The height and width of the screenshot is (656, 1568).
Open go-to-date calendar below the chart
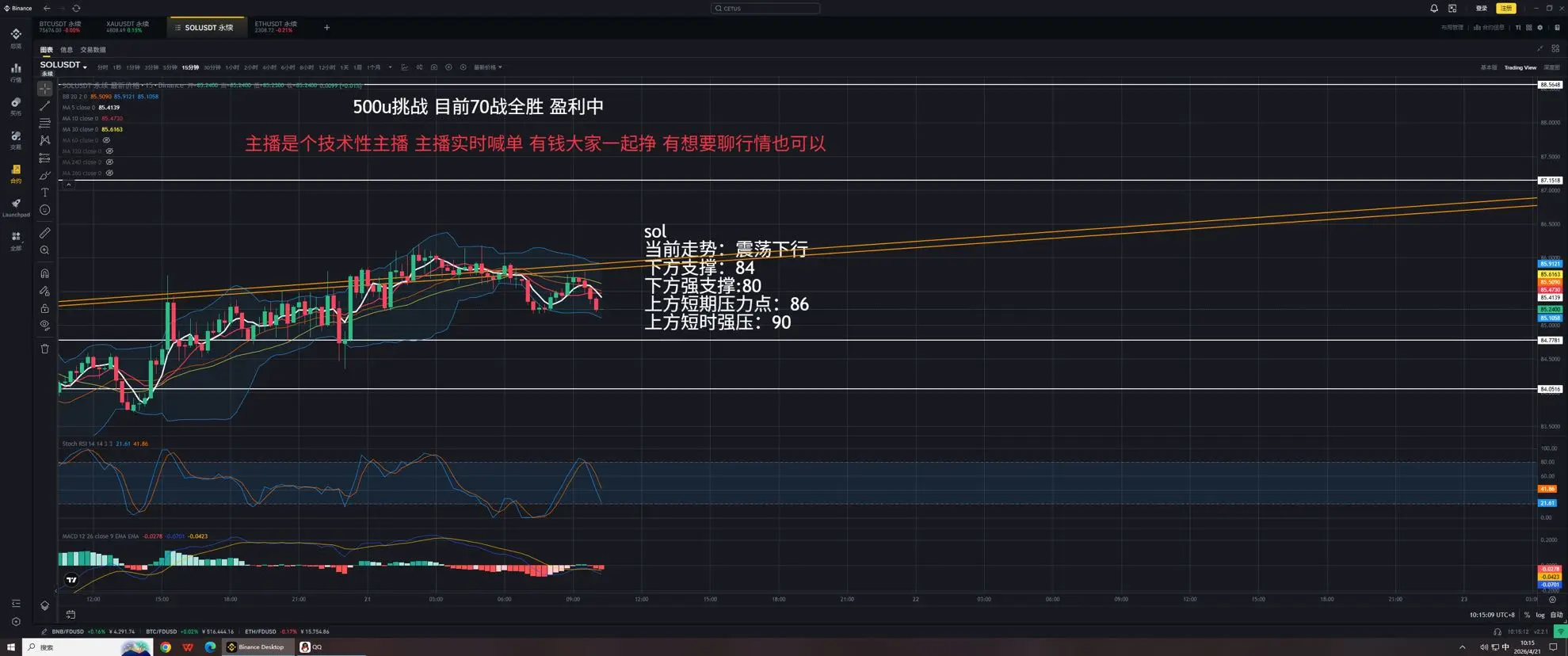pyautogui.click(x=71, y=615)
